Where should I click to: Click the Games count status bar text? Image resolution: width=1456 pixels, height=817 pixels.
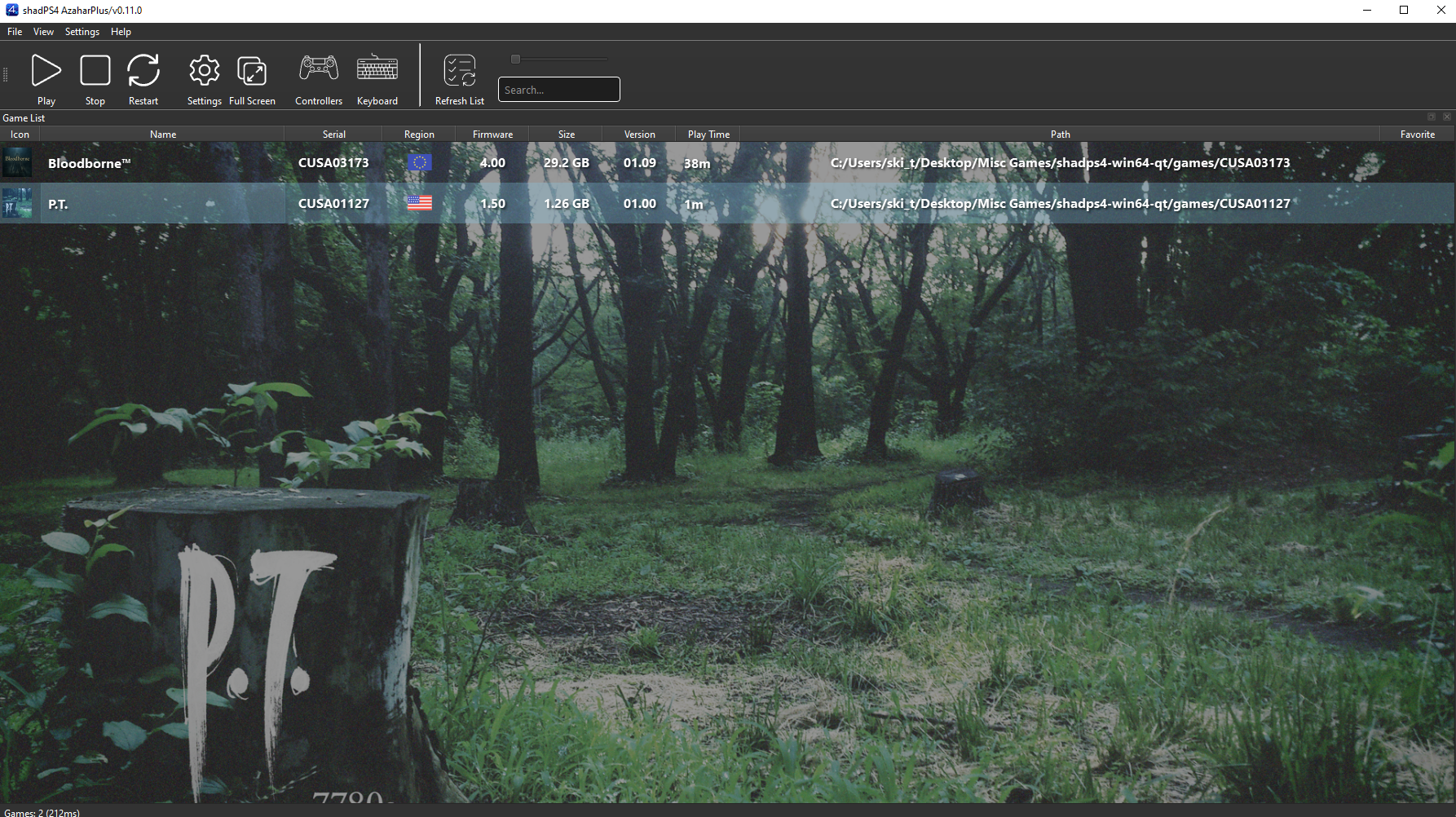42,812
